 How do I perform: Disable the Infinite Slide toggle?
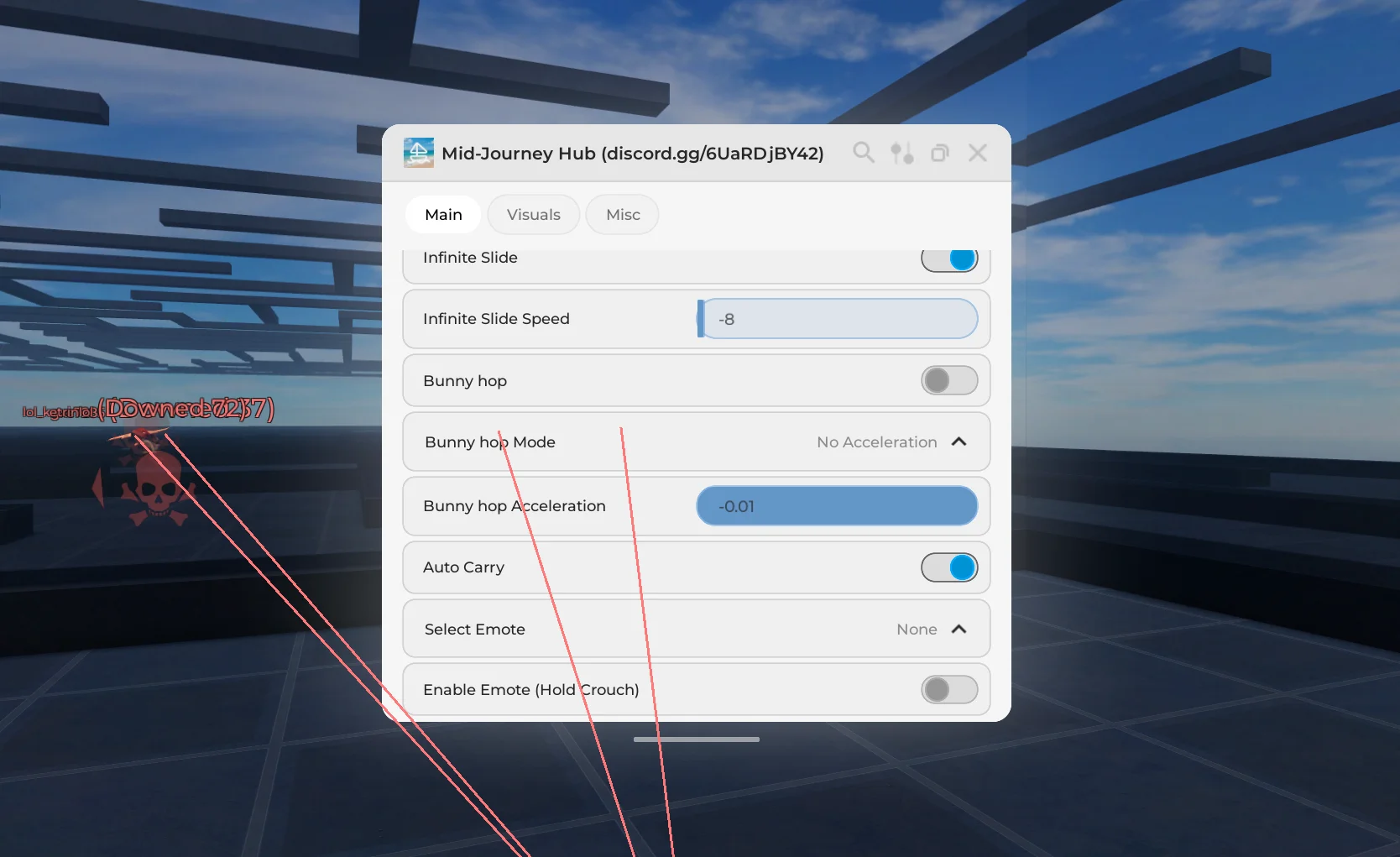[x=949, y=259]
